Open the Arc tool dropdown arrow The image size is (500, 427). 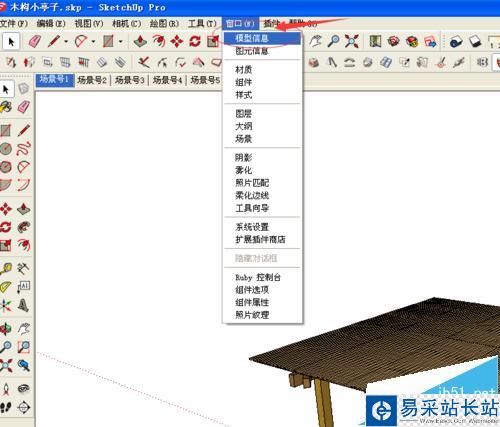pyautogui.click(x=93, y=42)
